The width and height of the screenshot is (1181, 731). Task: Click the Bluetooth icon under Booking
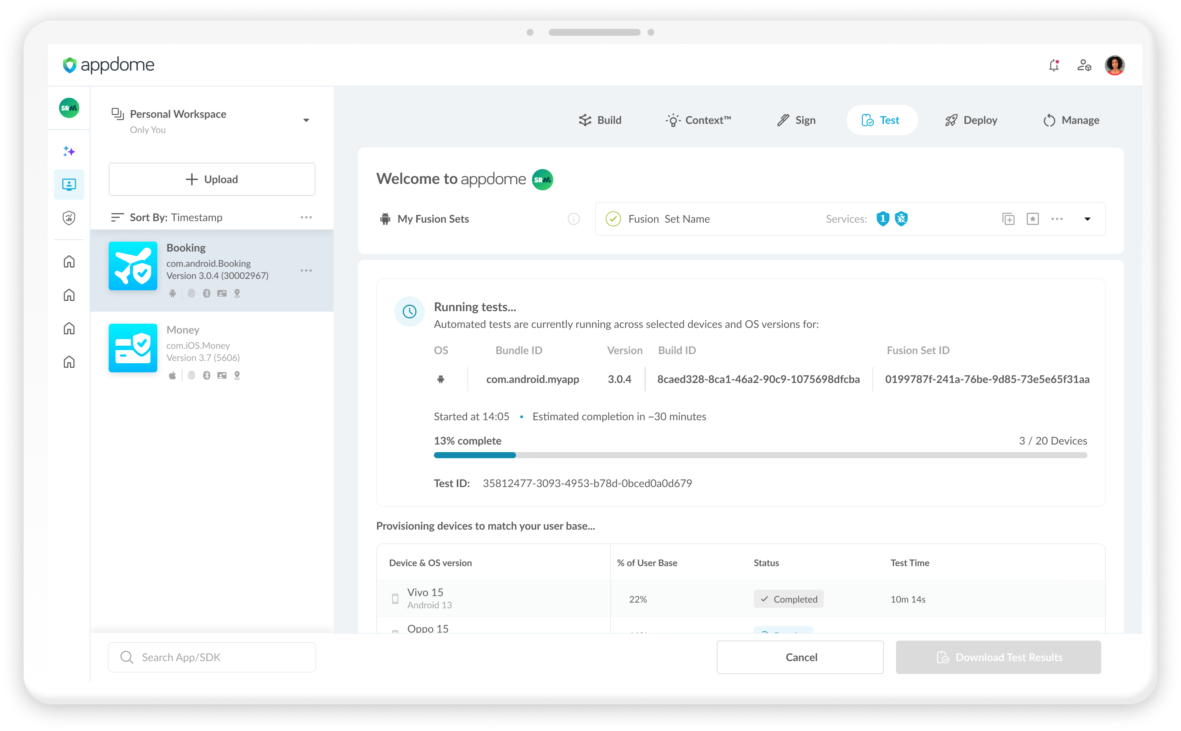click(x=206, y=294)
